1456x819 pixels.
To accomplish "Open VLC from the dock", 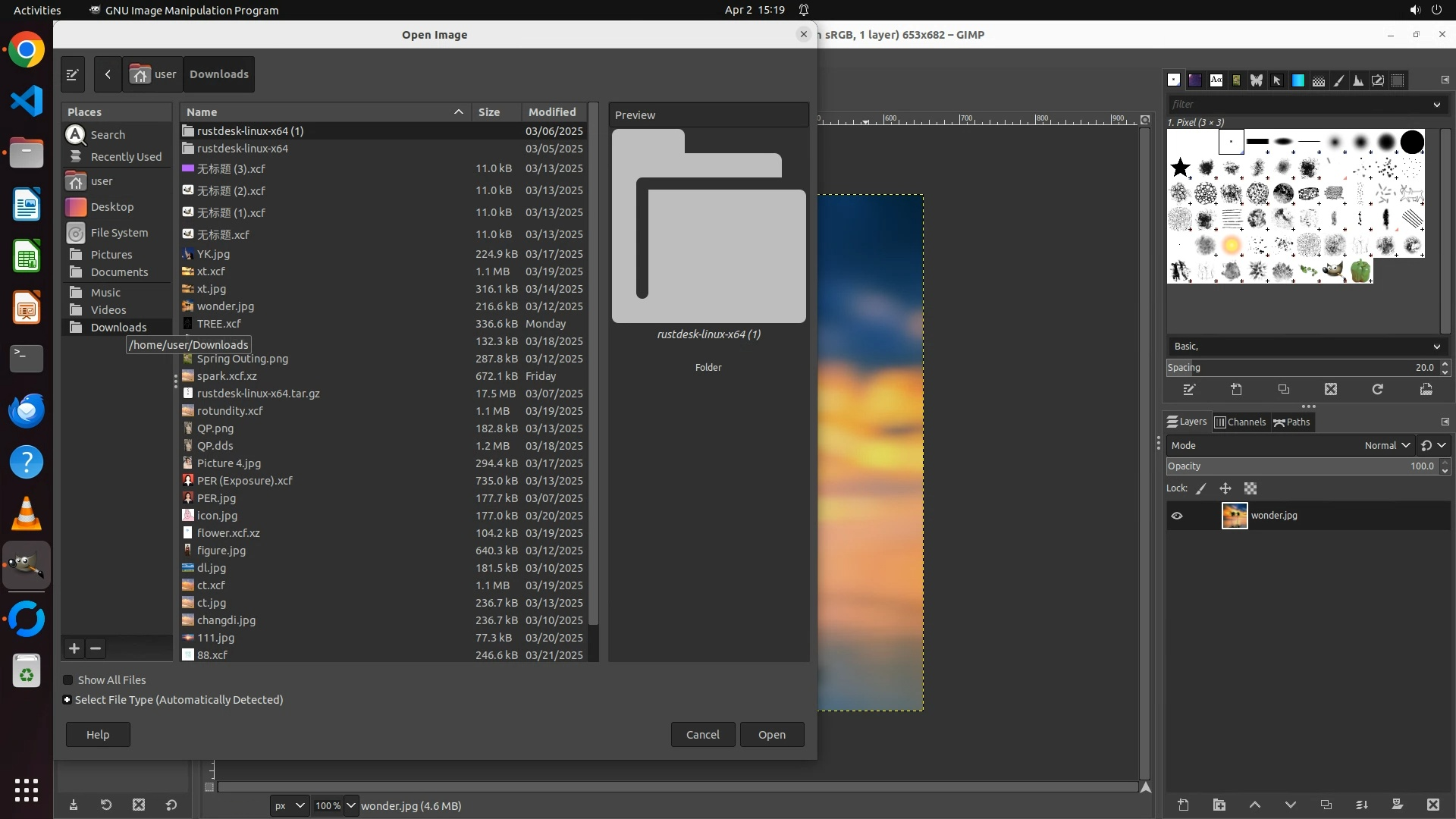I will coord(27,514).
